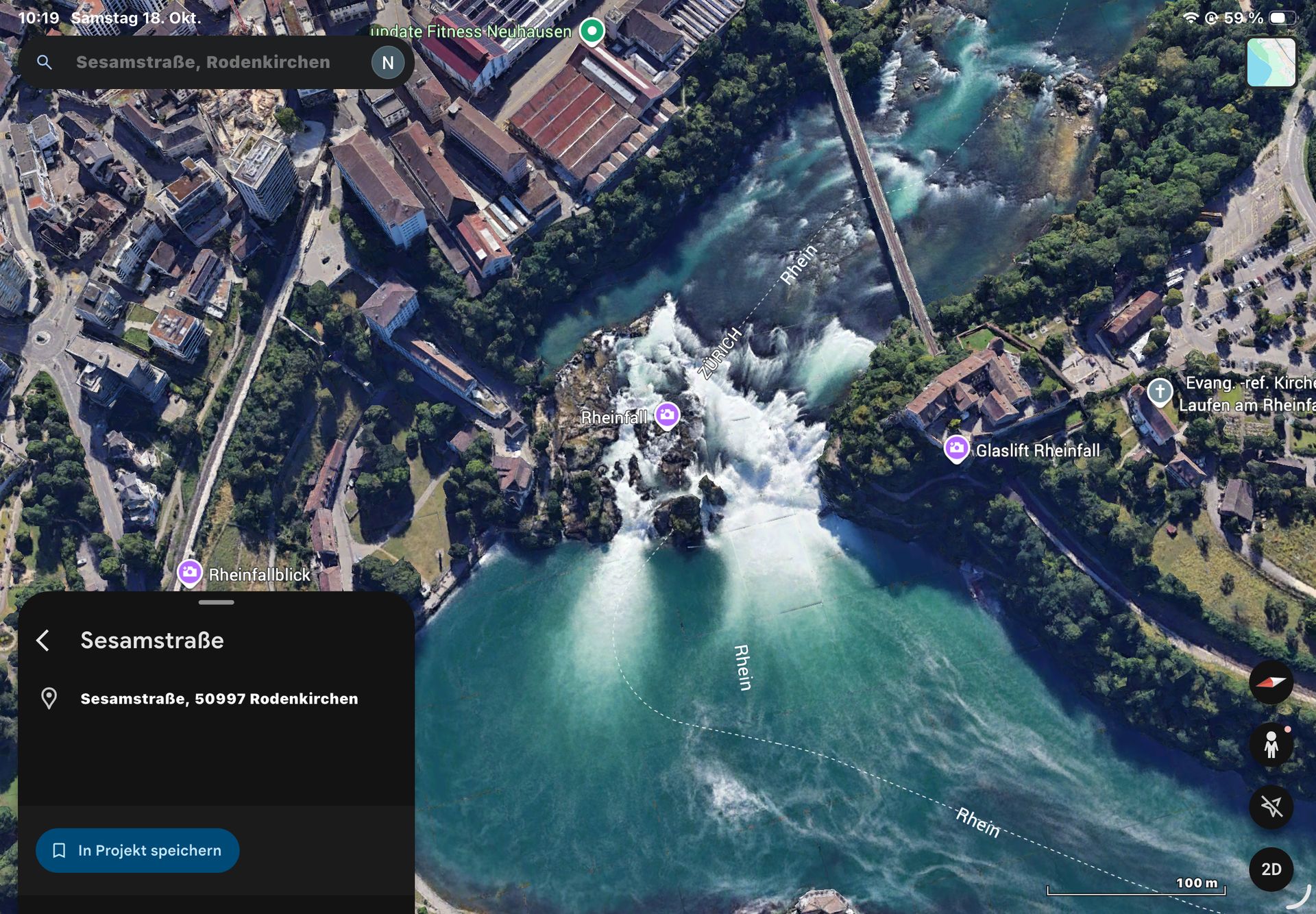
Task: Open the Rheinfall photo marker
Action: point(667,415)
